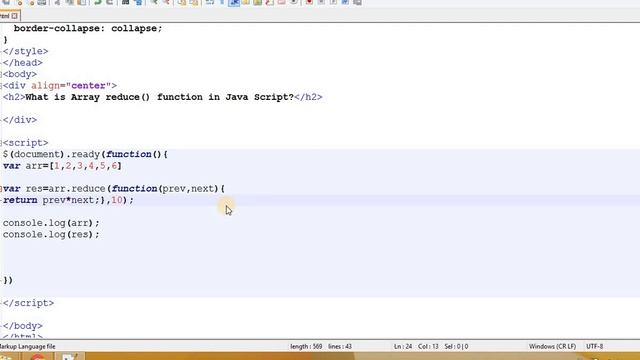Click the closing </head> tag

point(22,63)
